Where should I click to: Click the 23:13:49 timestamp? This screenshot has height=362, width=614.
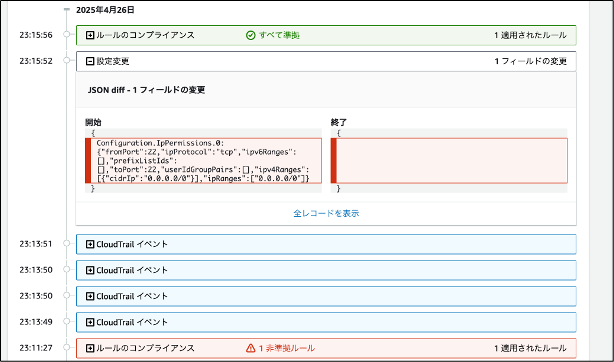coord(36,322)
